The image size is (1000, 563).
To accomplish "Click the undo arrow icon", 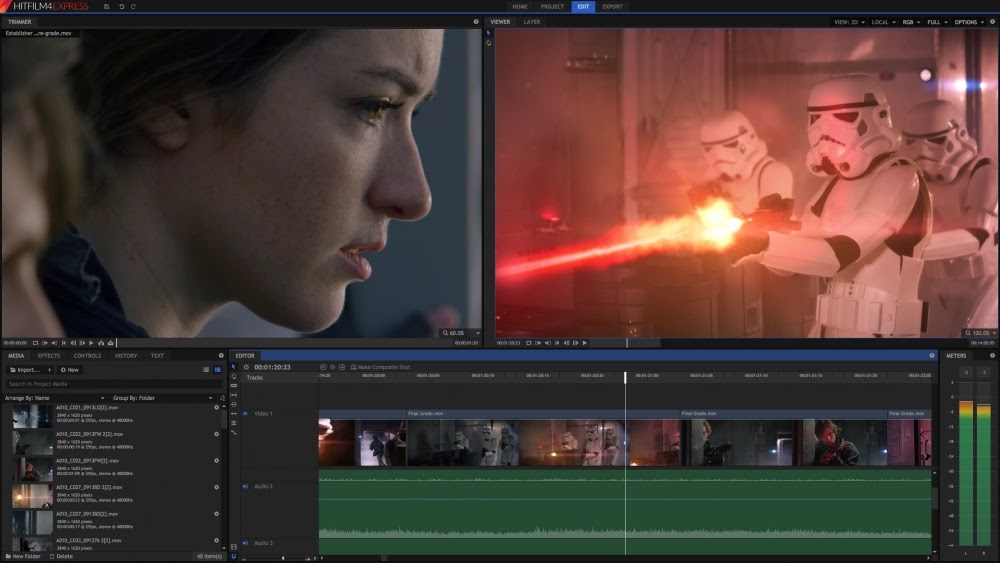I will pyautogui.click(x=121, y=7).
